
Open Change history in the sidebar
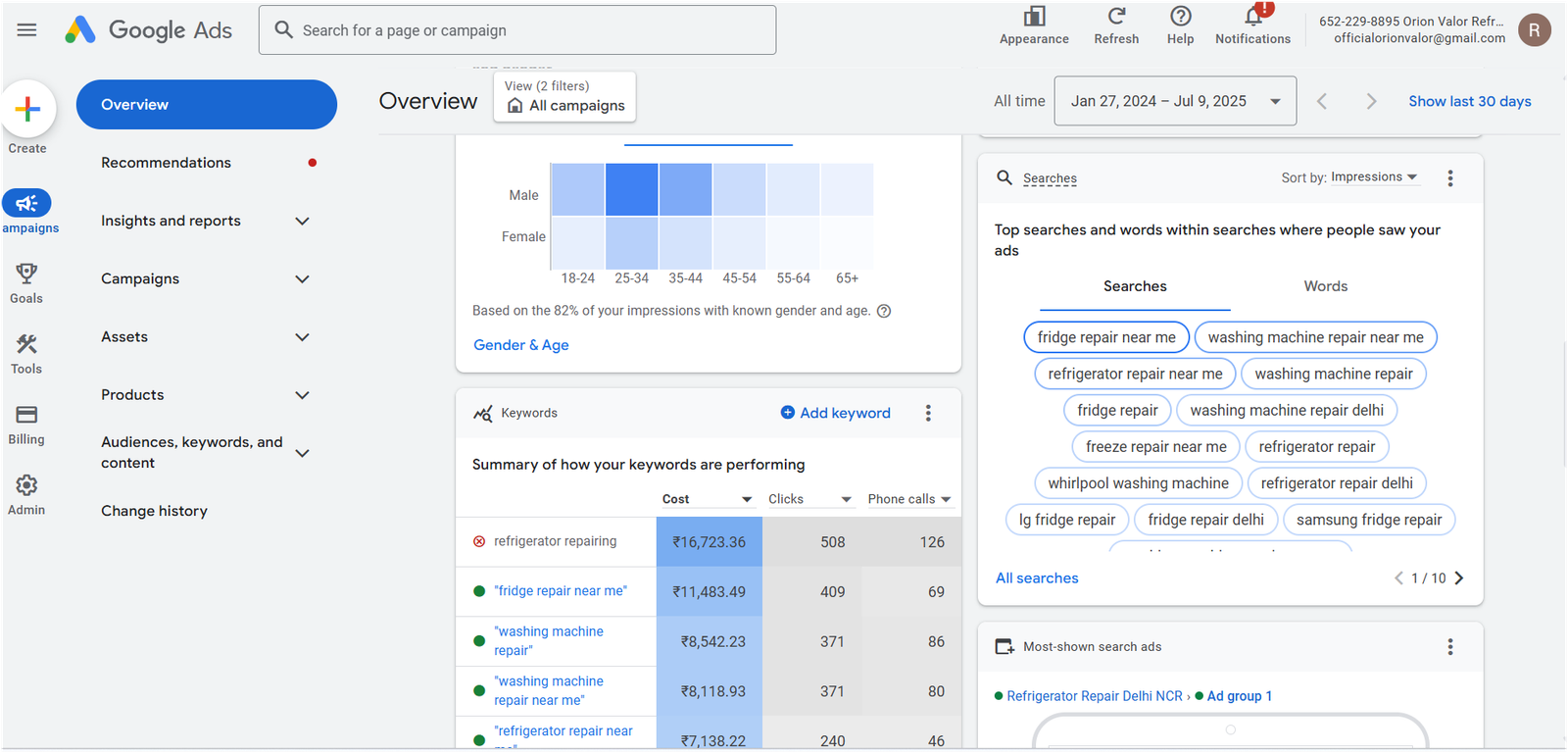coord(154,511)
